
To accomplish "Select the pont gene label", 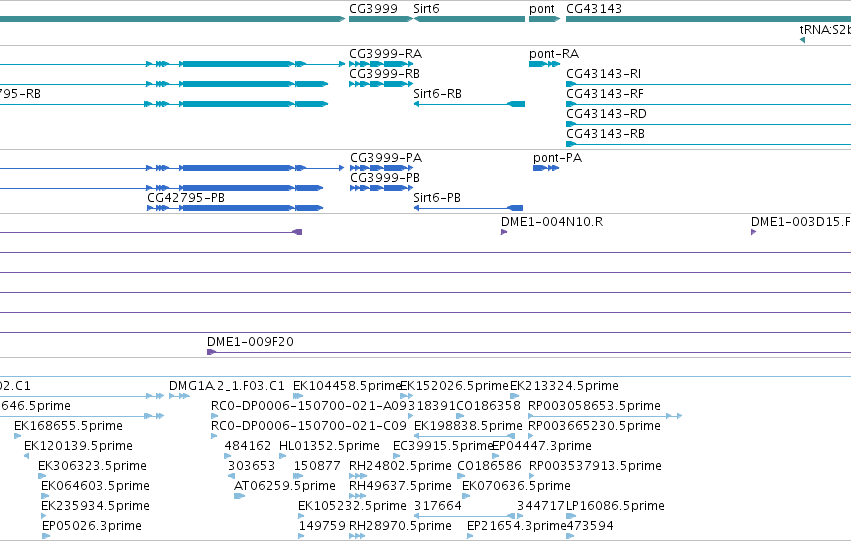I will pos(542,9).
